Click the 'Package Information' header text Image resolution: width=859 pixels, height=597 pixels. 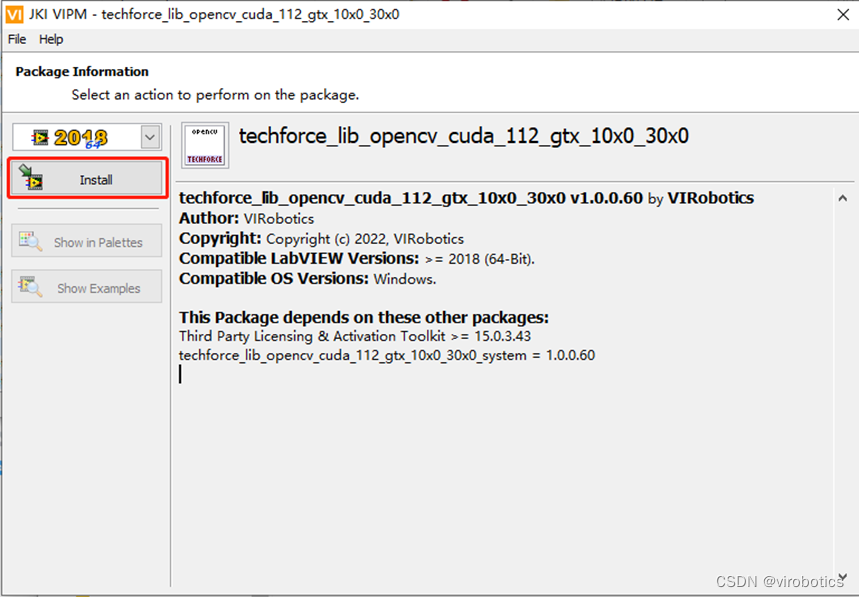click(82, 72)
